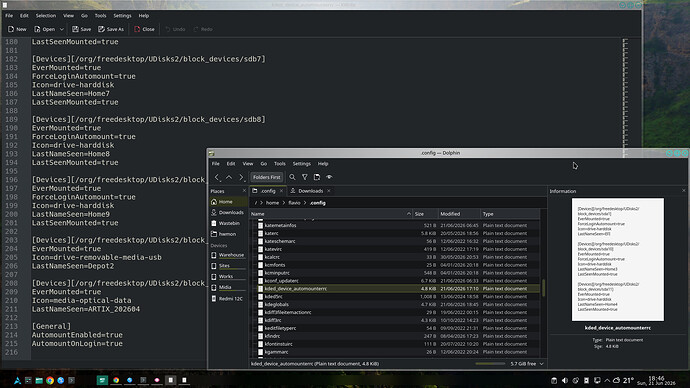Click the New document icon

(x=11, y=29)
